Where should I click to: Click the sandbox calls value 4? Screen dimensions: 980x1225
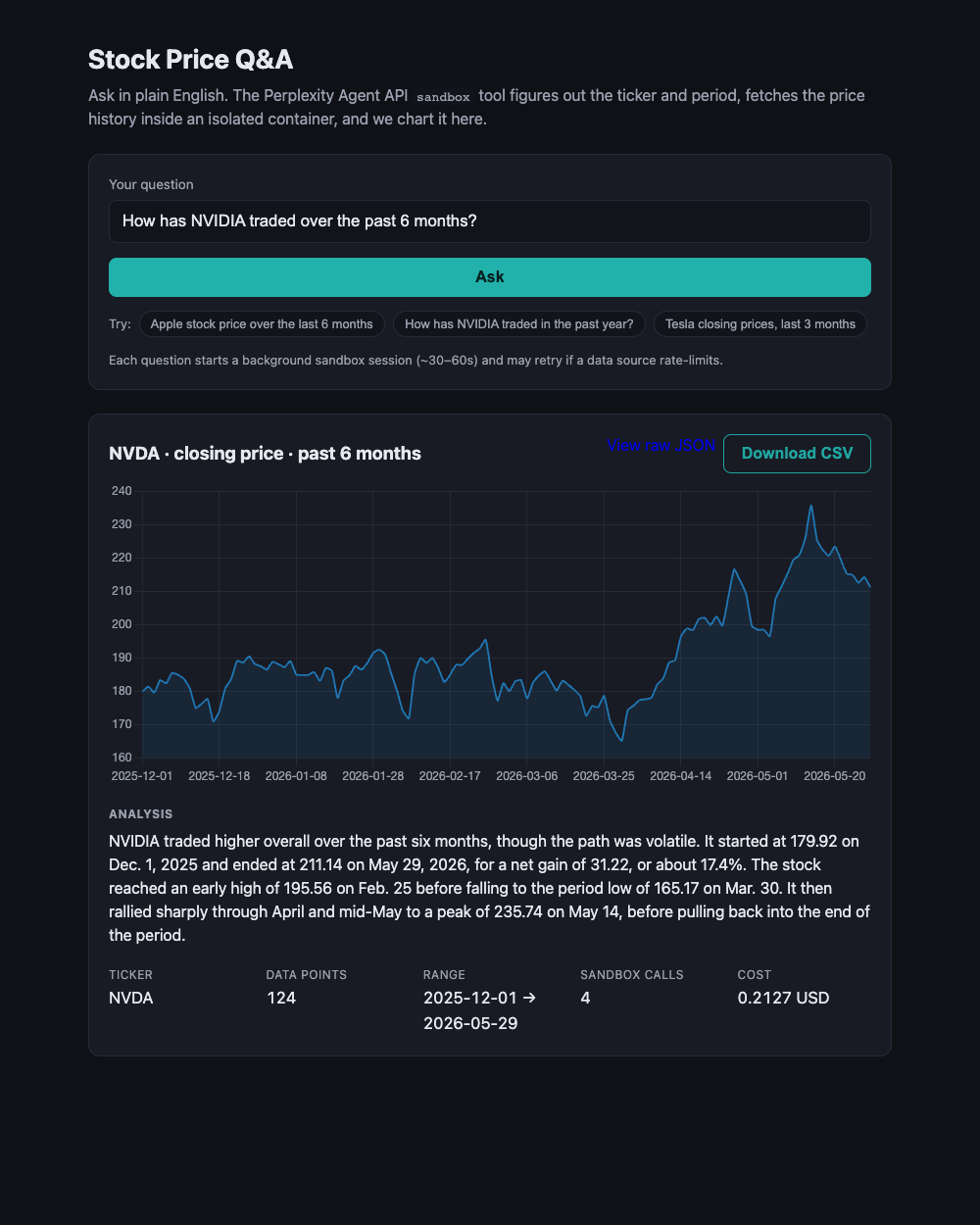(x=585, y=999)
